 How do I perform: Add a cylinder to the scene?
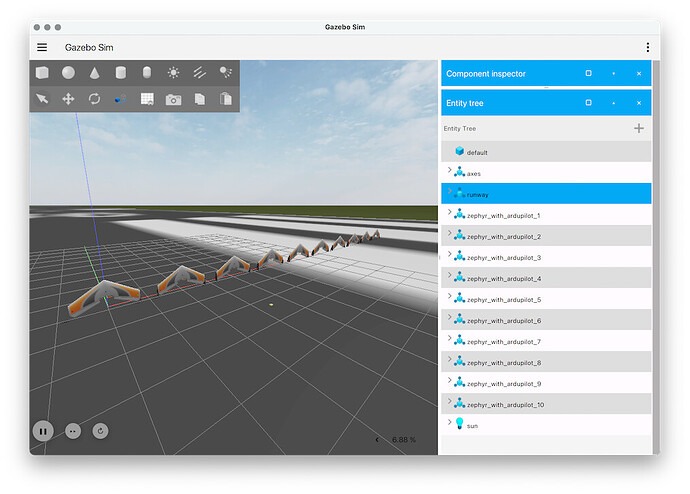[x=121, y=73]
